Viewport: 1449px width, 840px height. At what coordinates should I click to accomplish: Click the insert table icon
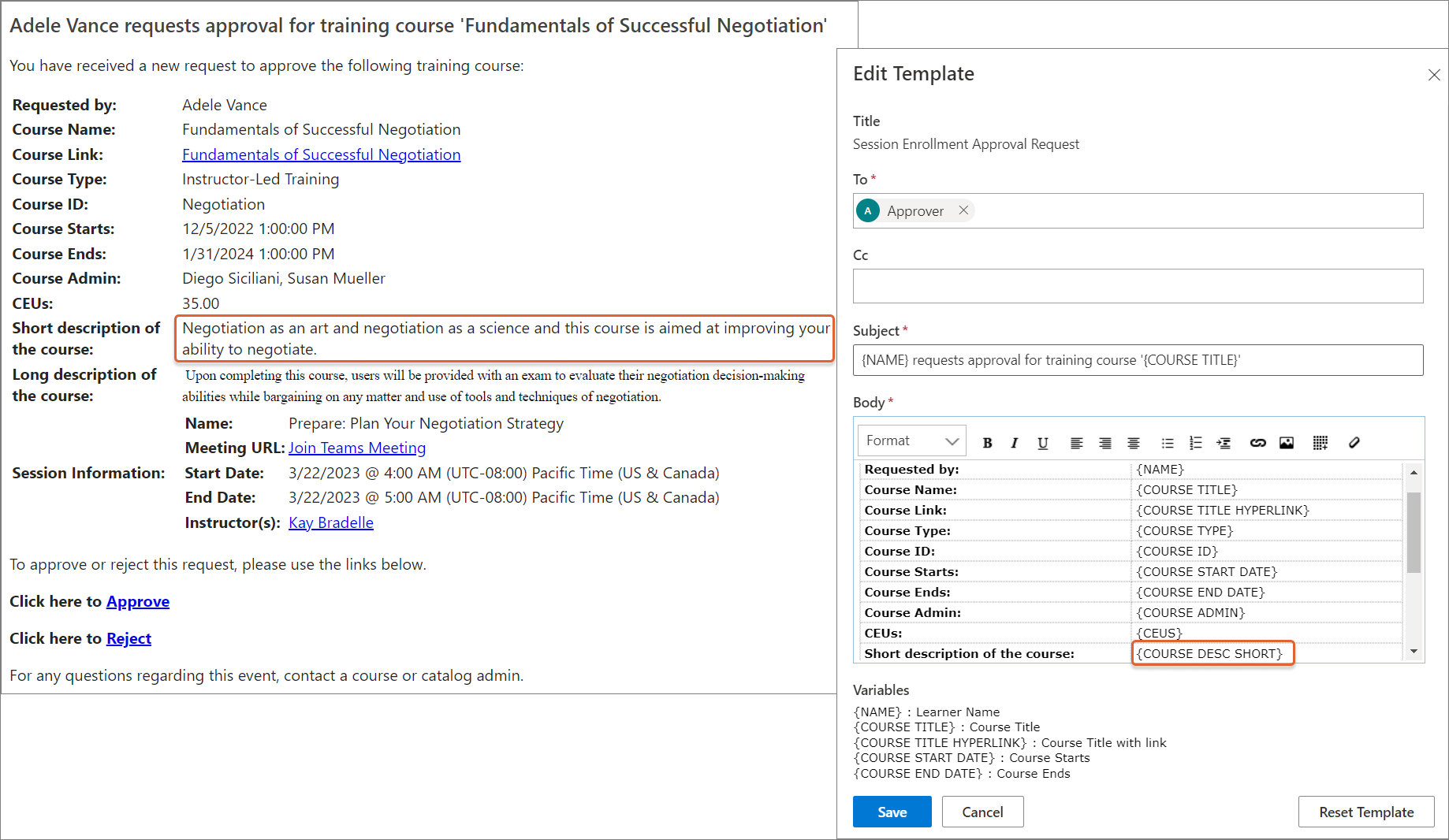1320,443
